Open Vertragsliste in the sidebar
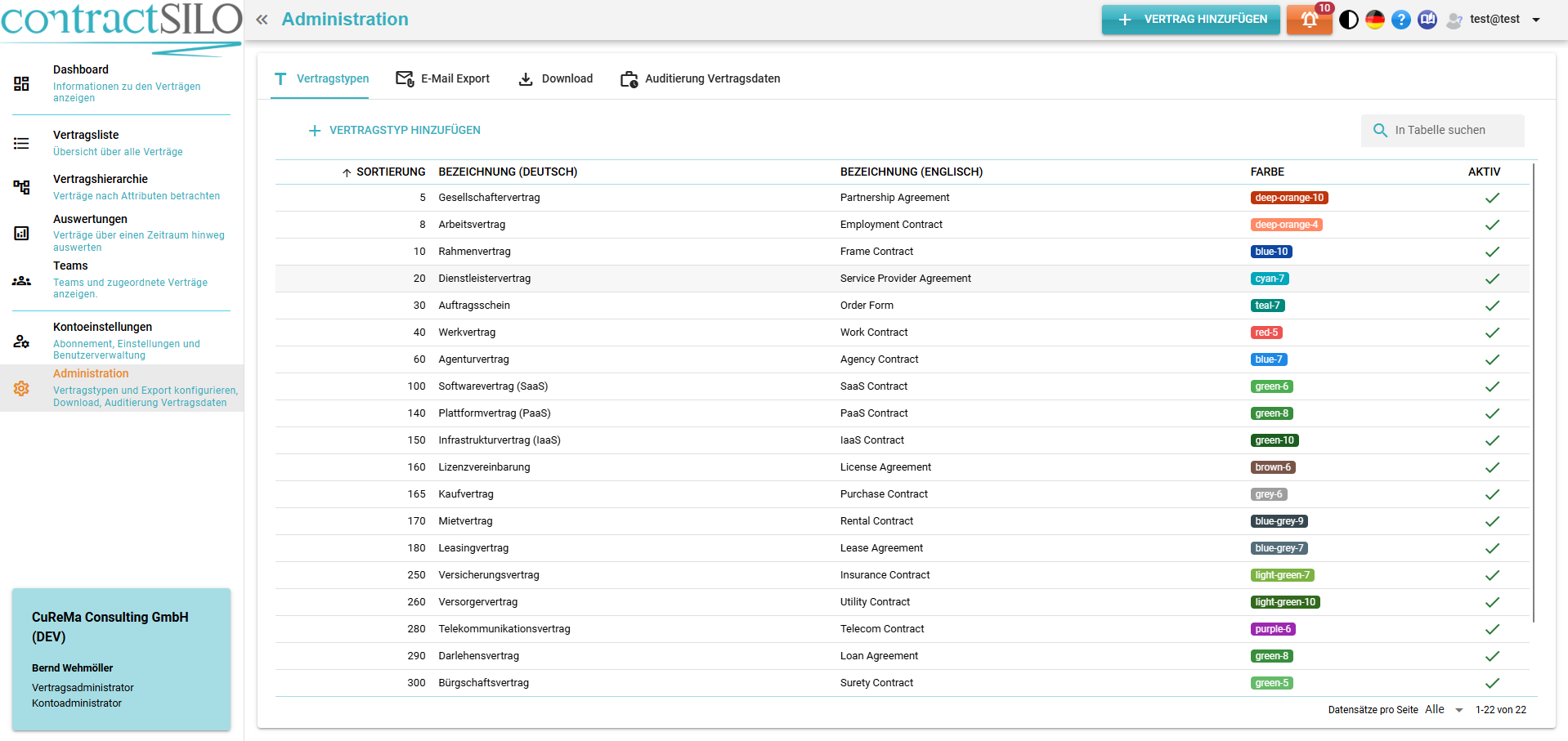Viewport: 1568px width, 741px height. 122,143
